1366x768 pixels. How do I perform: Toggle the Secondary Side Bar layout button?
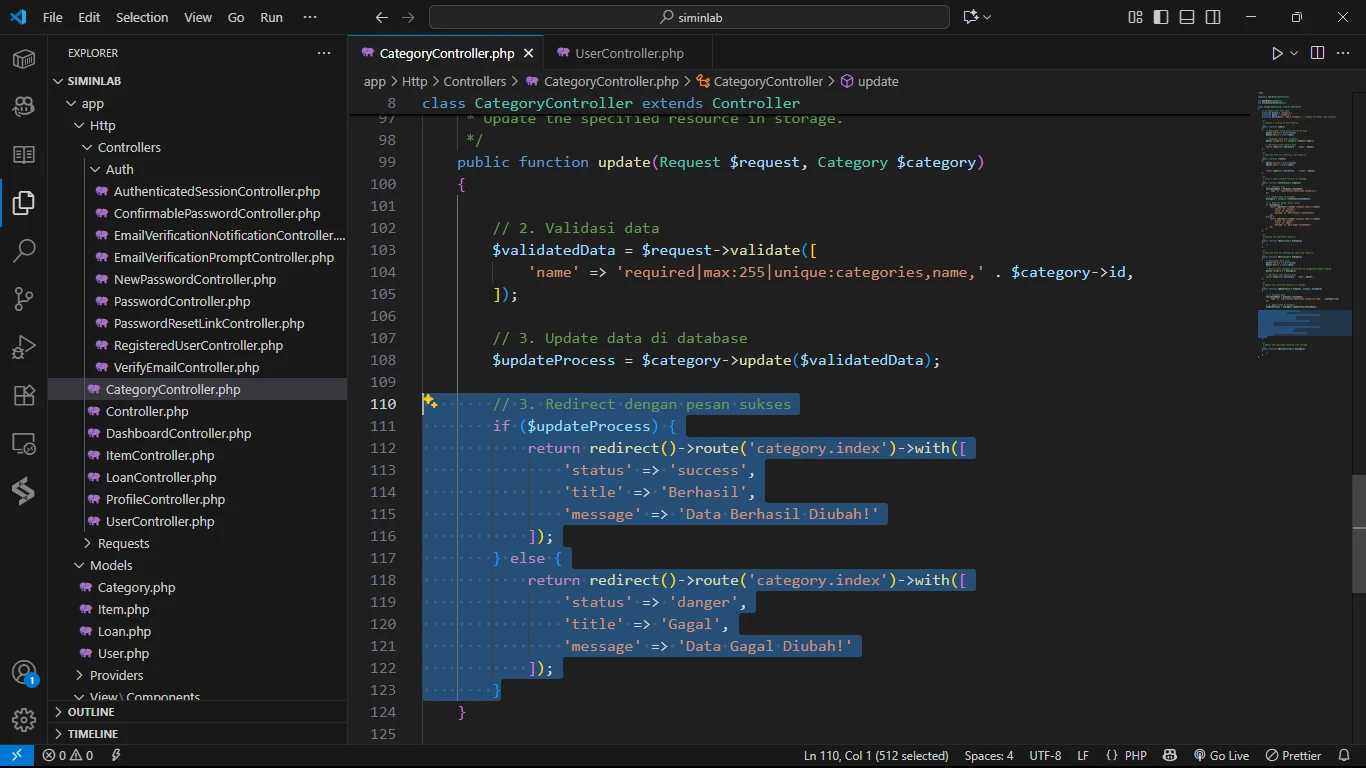point(1213,17)
